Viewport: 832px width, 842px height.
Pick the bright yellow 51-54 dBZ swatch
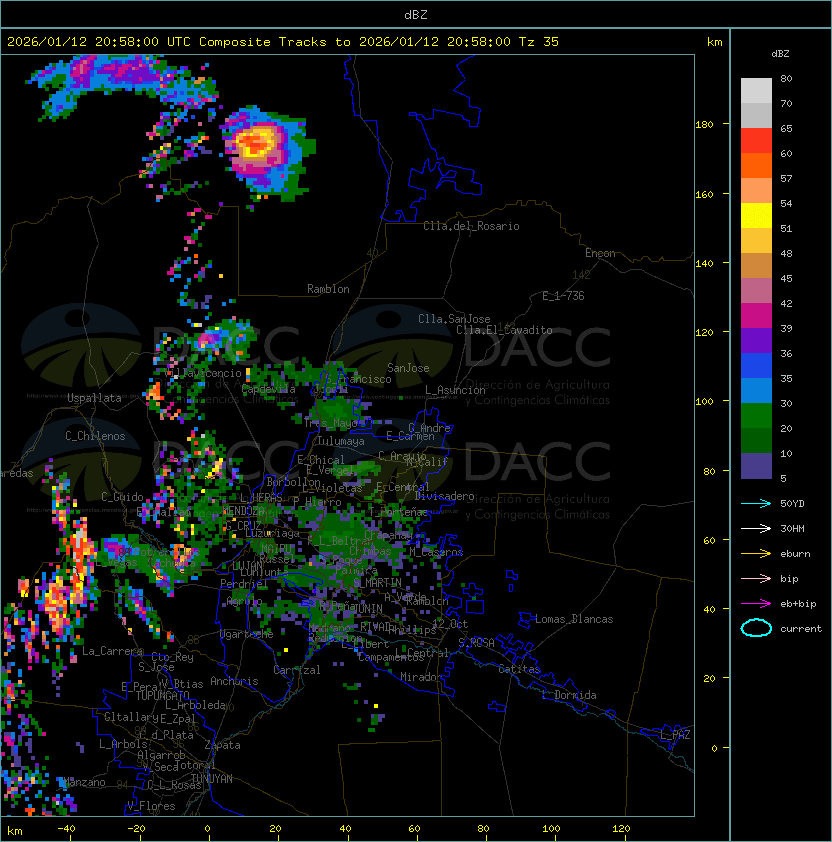[x=756, y=216]
